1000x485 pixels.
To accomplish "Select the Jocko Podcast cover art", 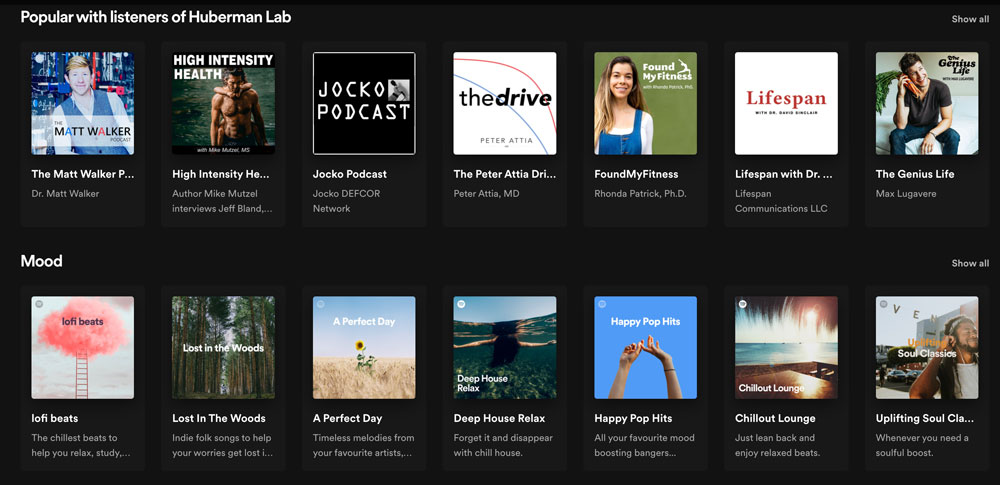I will [x=364, y=103].
